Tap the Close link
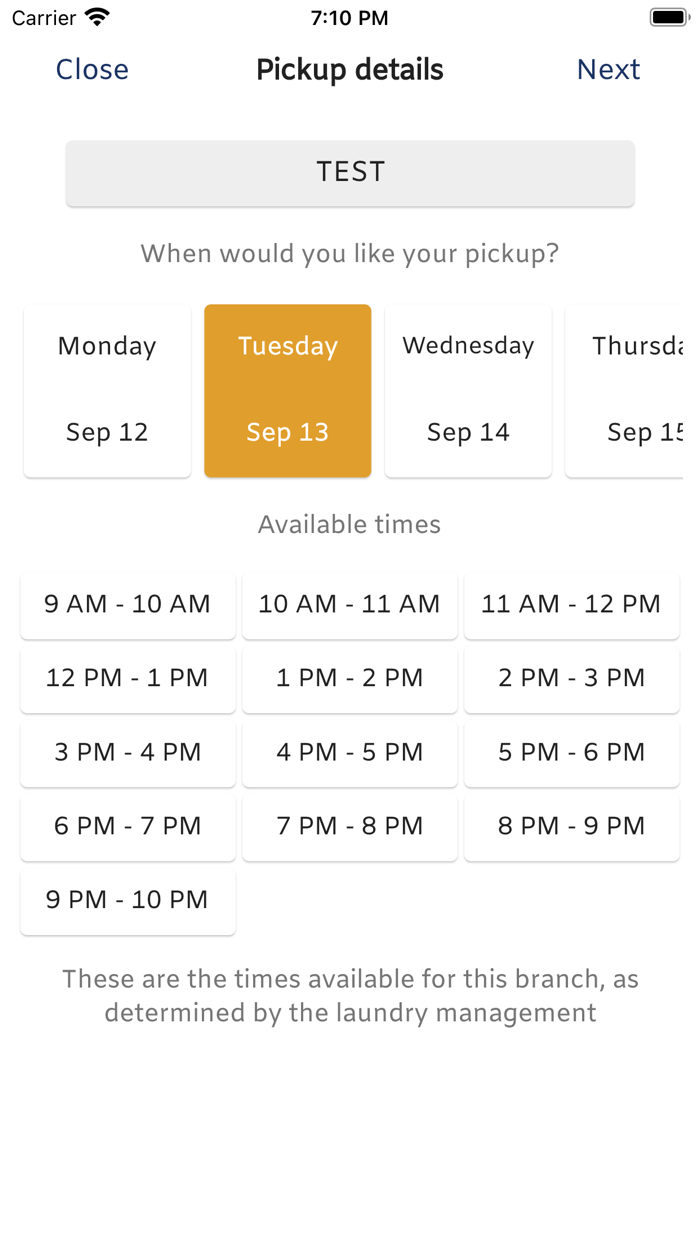700x1244 pixels. coord(92,70)
